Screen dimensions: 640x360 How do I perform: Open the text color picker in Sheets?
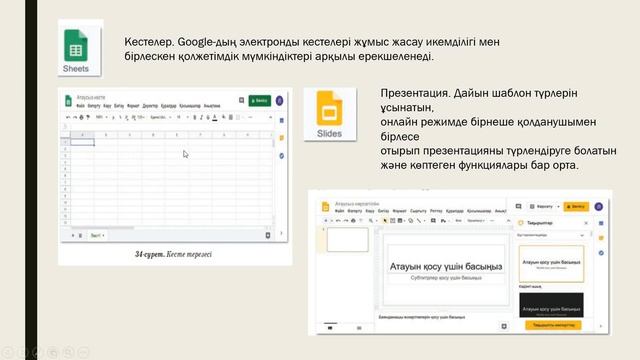coord(215,118)
